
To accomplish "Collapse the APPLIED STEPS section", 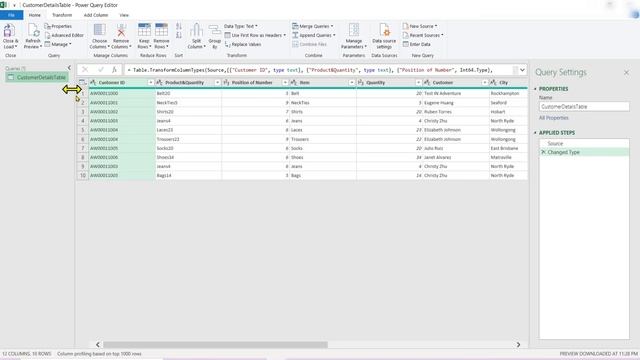I will (535, 133).
